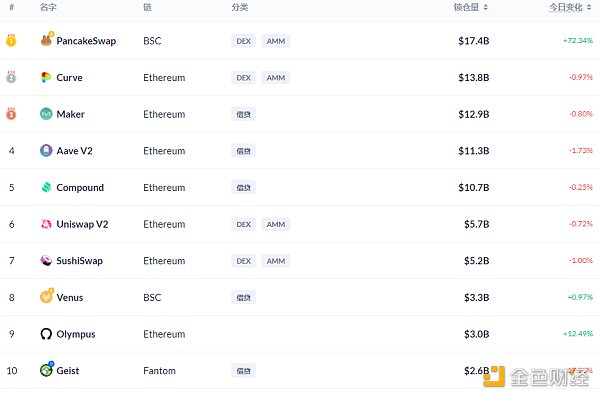Select the DEX tag on PancakeSwap row
600x398 pixels.
pyautogui.click(x=243, y=41)
